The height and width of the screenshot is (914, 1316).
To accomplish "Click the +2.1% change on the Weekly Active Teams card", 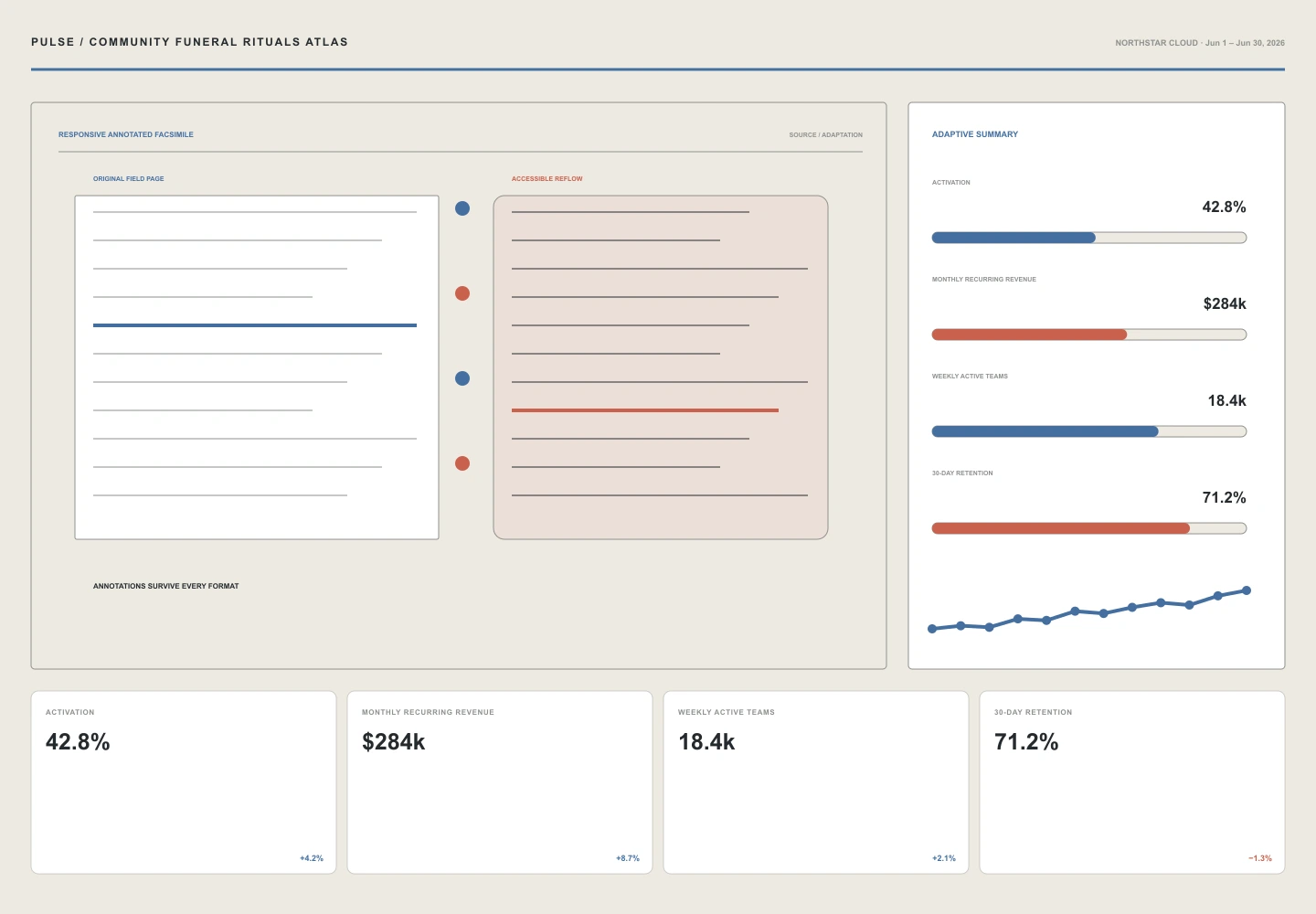I will 944,858.
